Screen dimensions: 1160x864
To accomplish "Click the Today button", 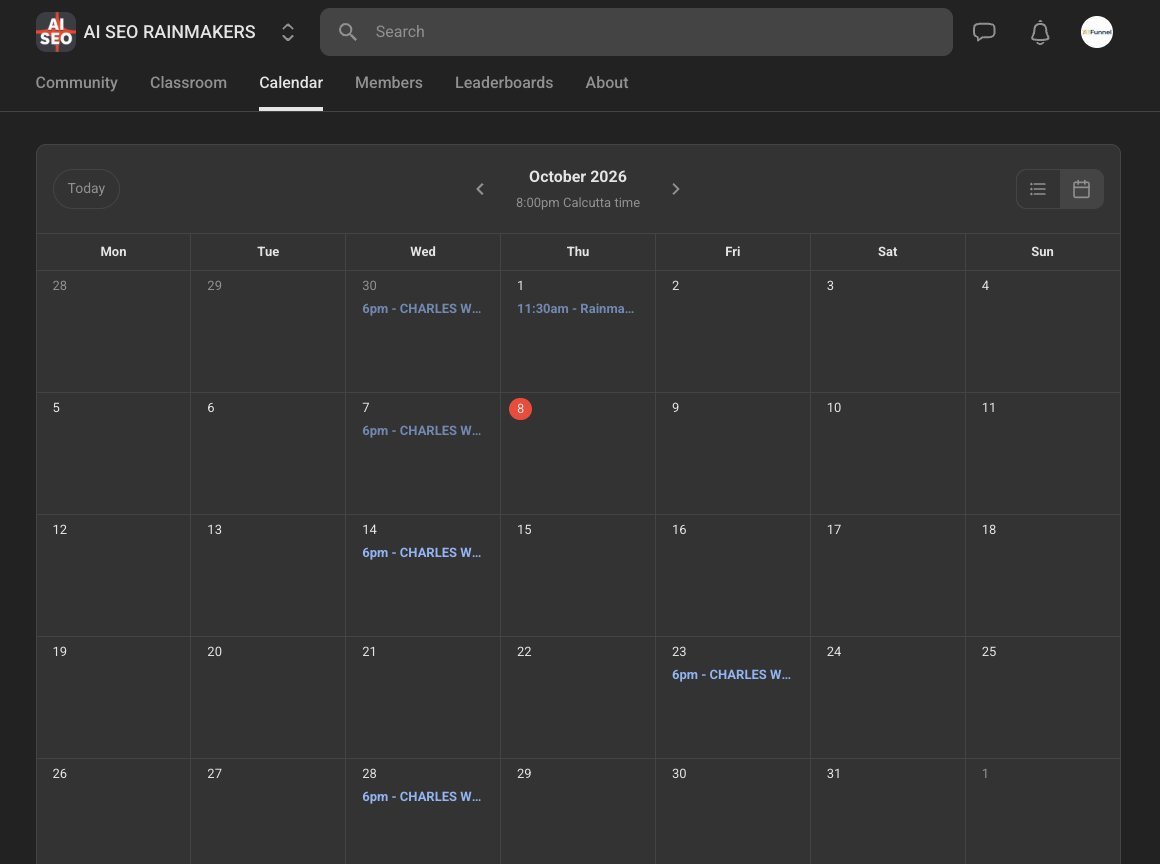I will pos(87,189).
